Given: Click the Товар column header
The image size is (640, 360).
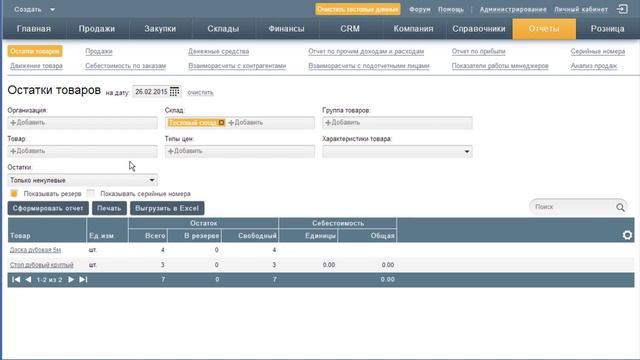Looking at the screenshot, I should [47, 230].
